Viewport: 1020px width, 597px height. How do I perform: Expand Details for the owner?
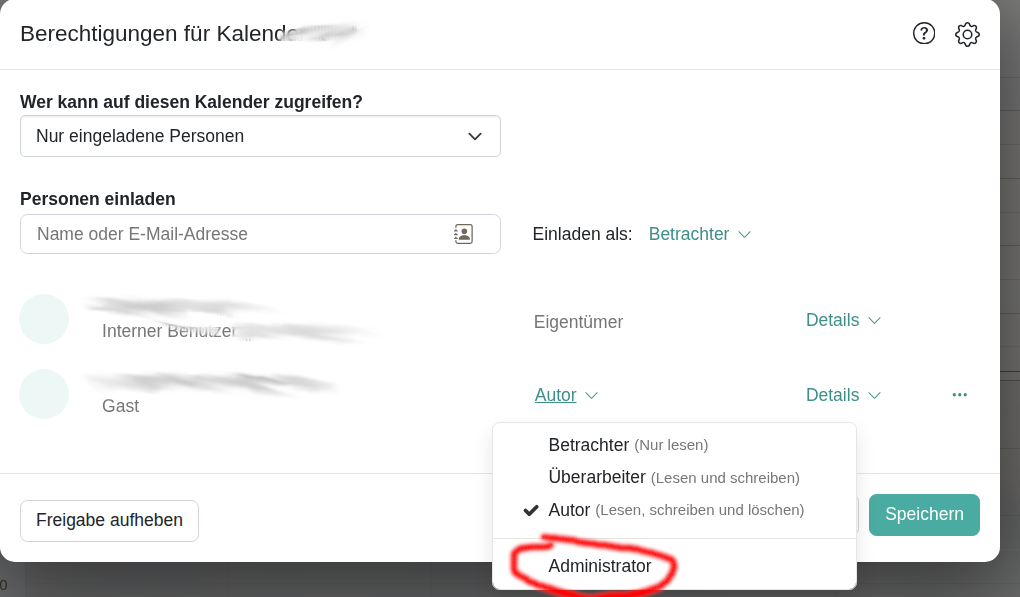(x=843, y=320)
